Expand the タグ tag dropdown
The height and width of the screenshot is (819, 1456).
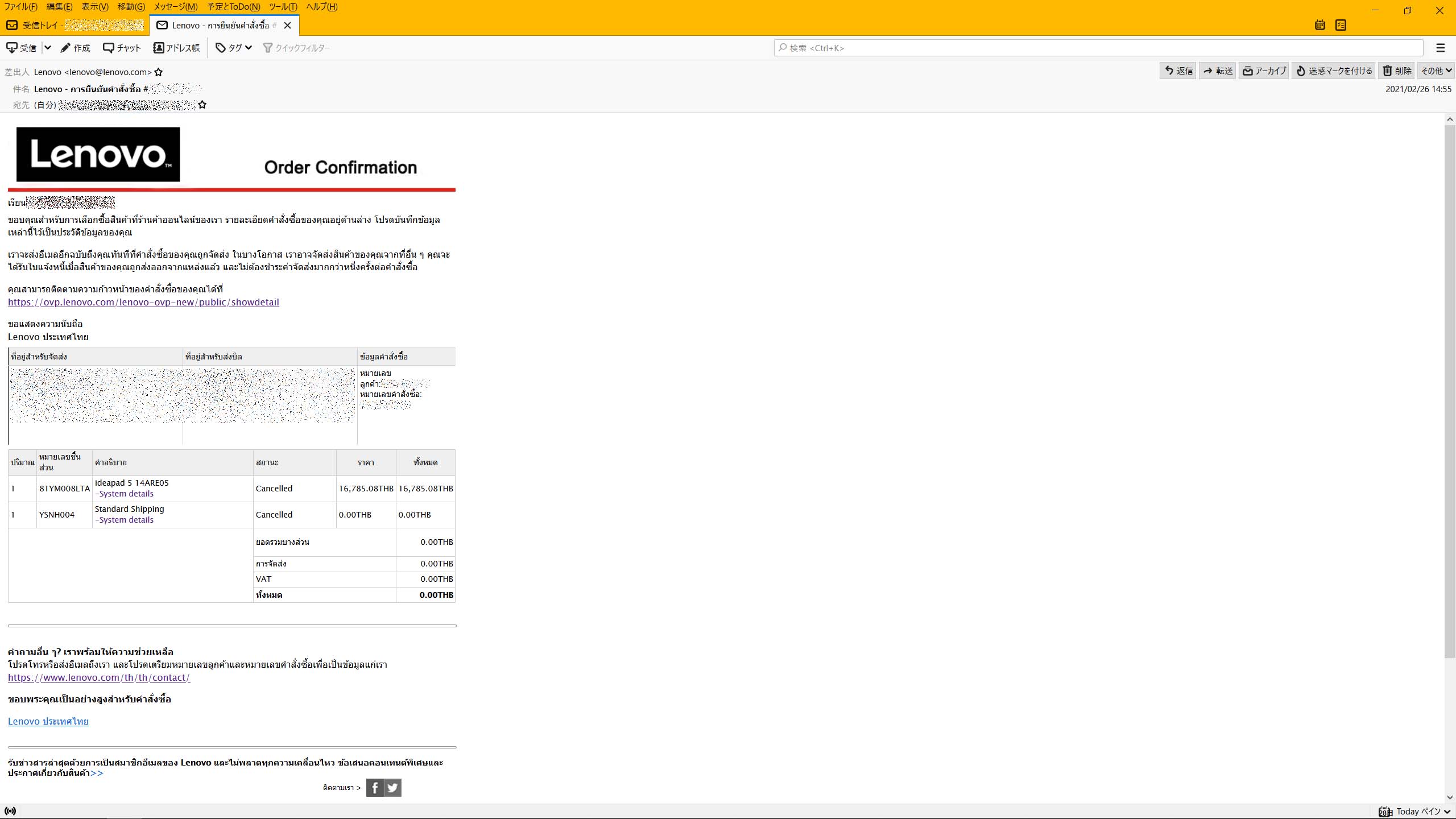pyautogui.click(x=234, y=48)
